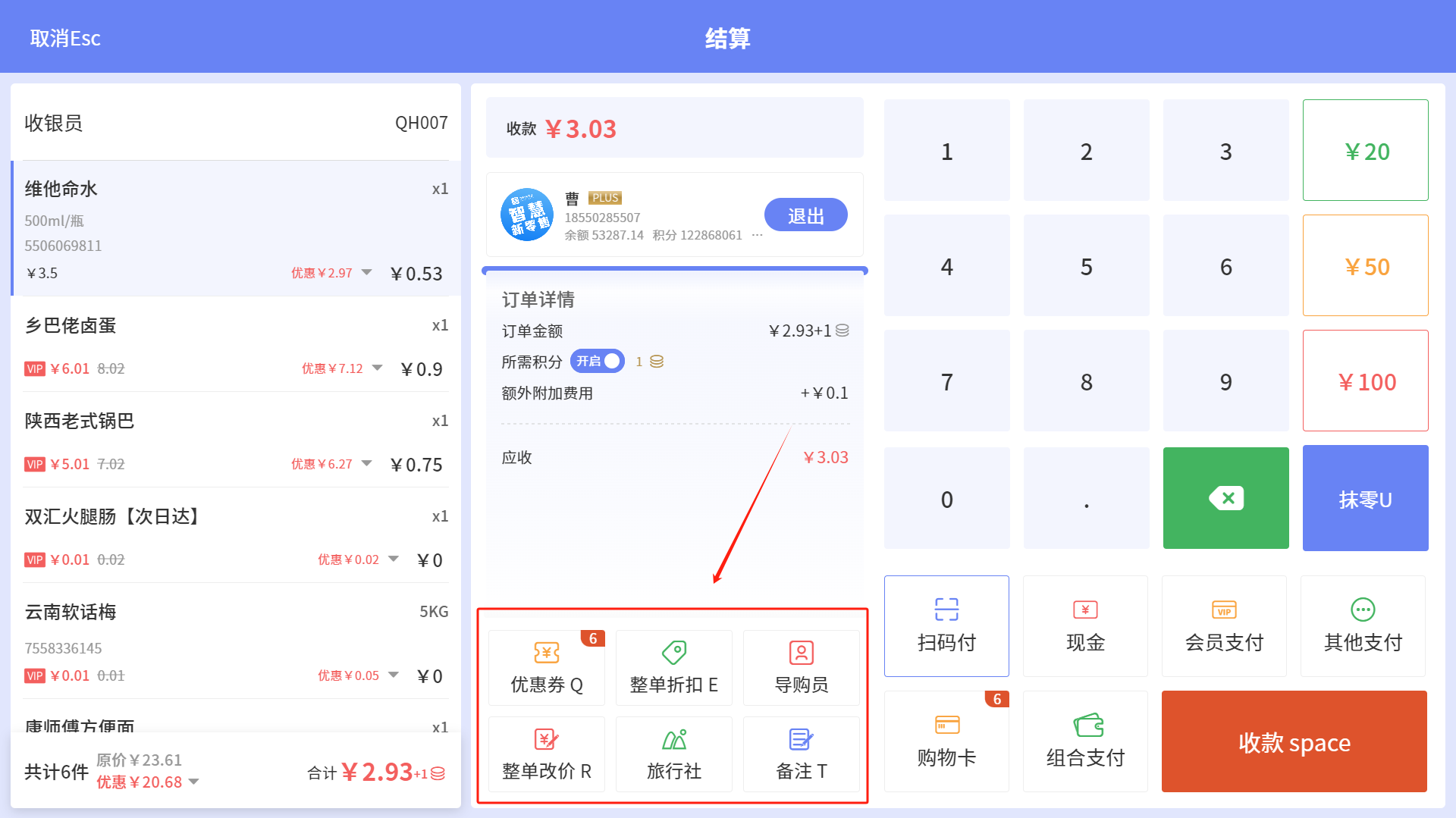This screenshot has height=818, width=1456.
Task: Select 整单折扣 E whole-order discount
Action: [x=674, y=668]
